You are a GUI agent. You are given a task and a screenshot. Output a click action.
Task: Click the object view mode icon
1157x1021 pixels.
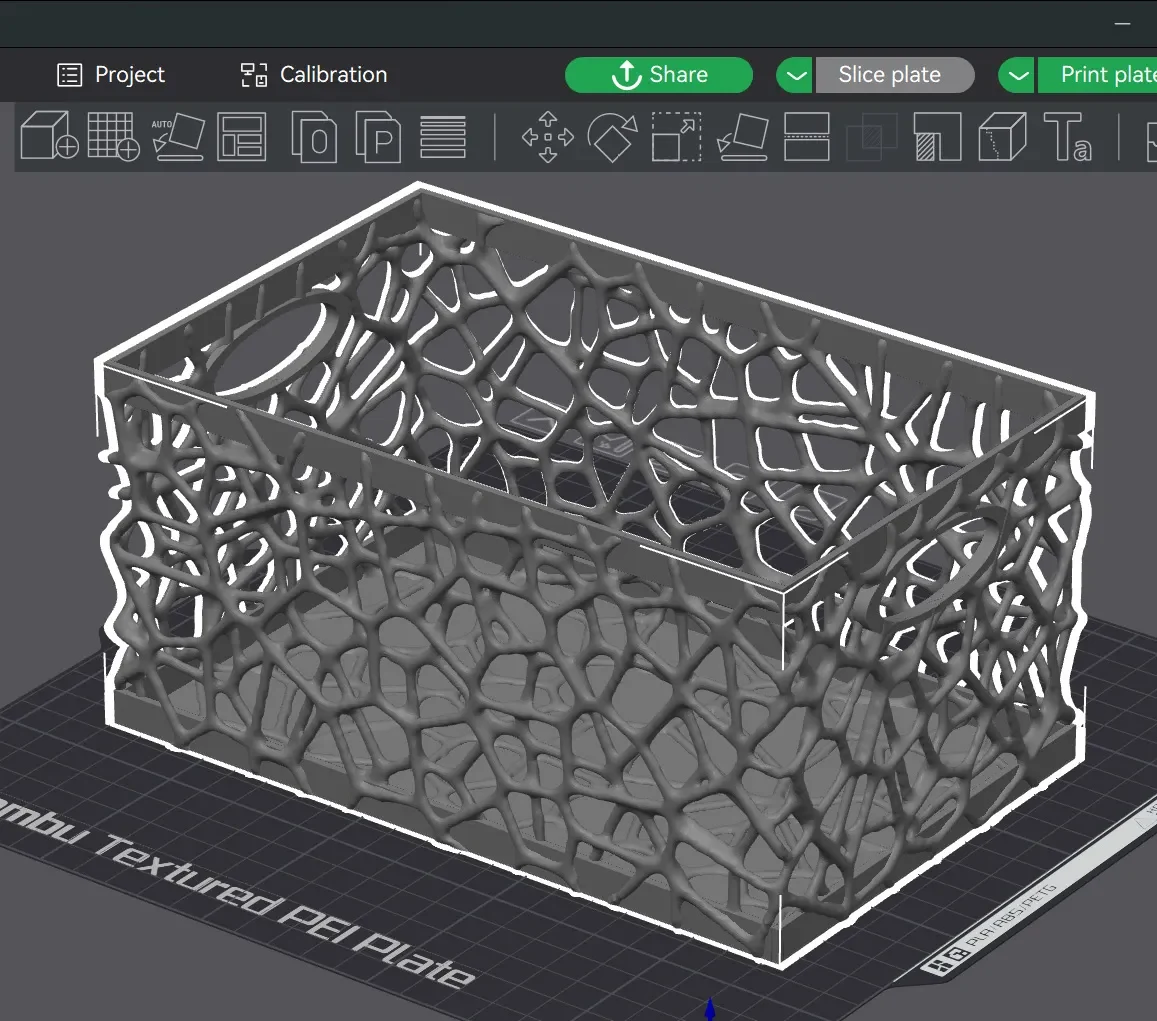[314, 136]
